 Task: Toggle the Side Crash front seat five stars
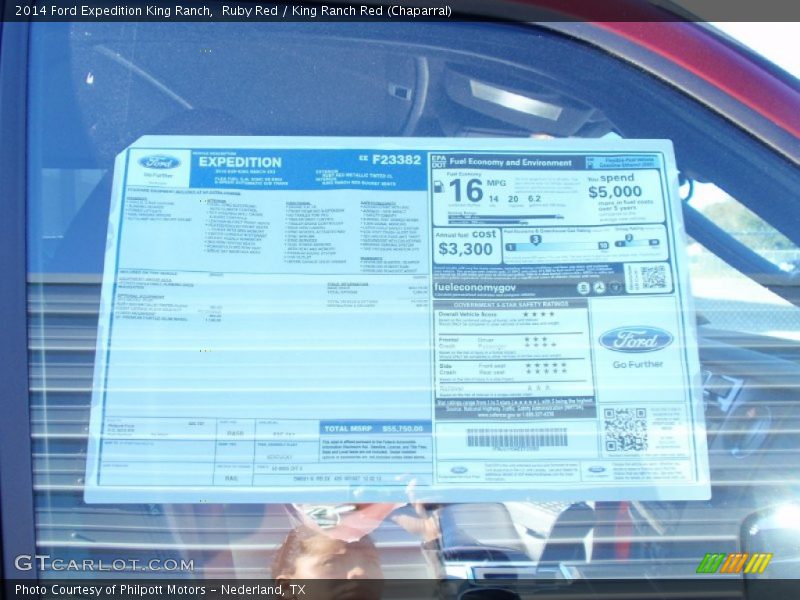tap(546, 366)
